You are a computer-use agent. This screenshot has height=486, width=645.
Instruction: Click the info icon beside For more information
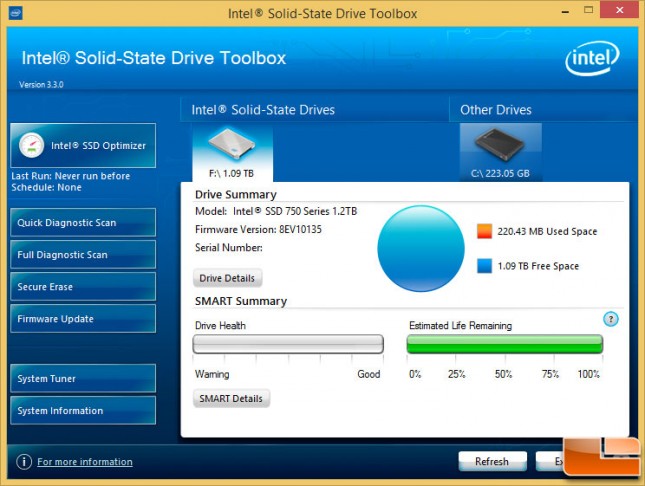click(x=24, y=462)
